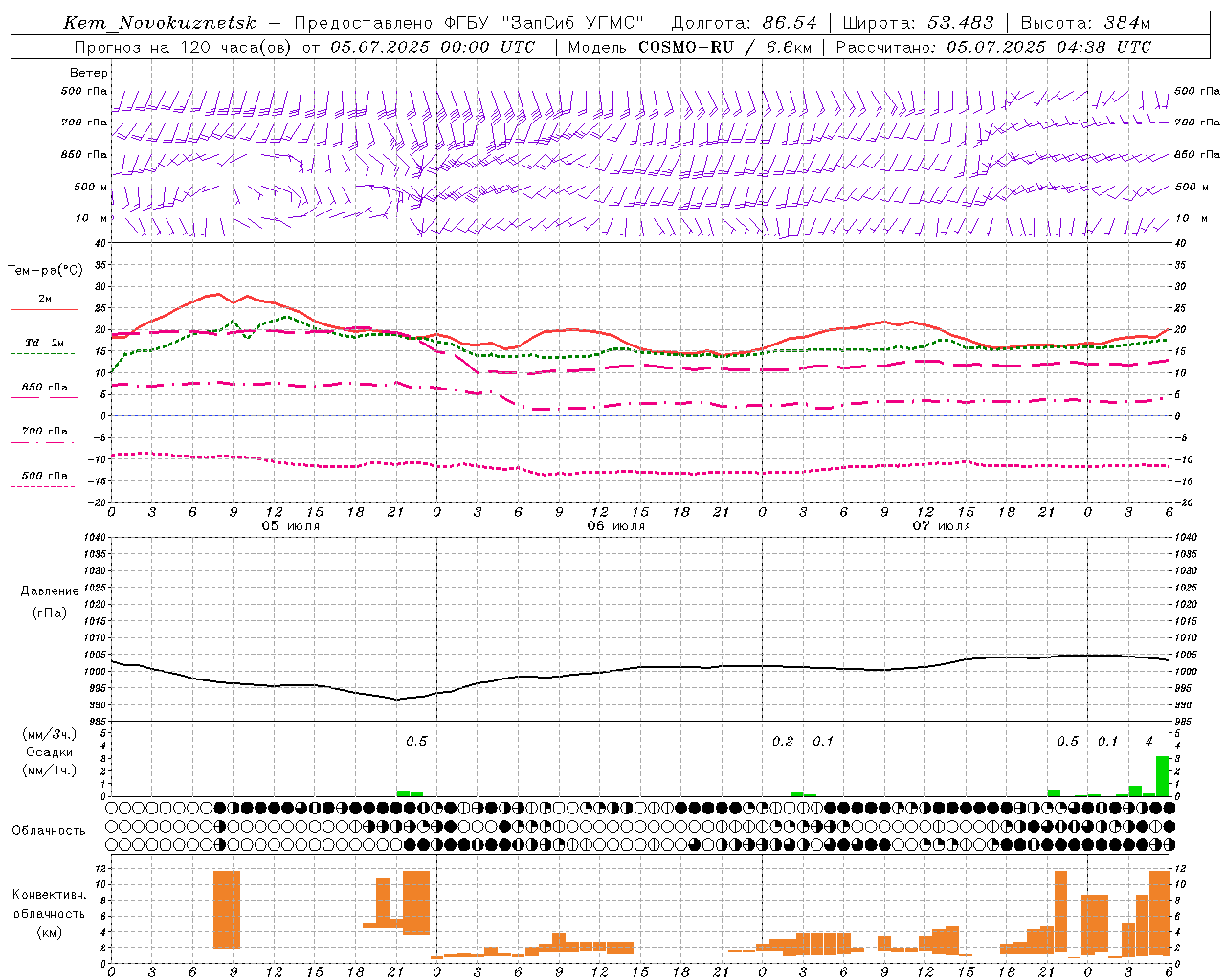
Task: Click the '06 июля' date label
Action: pos(616,526)
